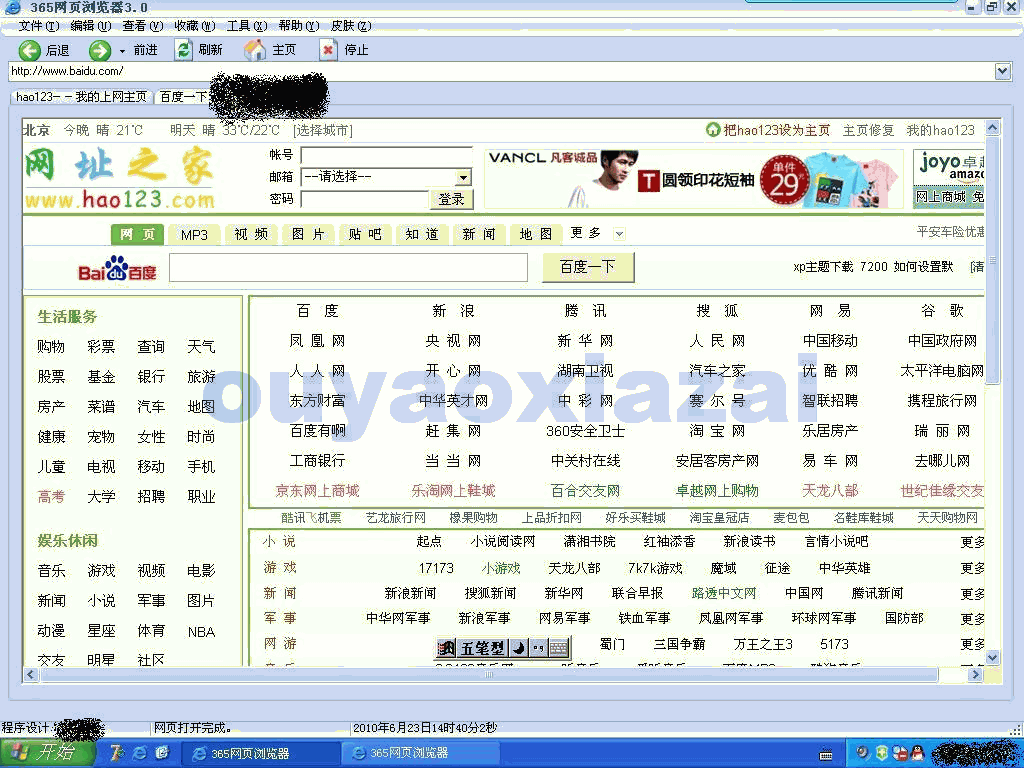Screen dimensions: 1024x768
Task: Click the hao123 网址之家 logo
Action: pos(120,178)
